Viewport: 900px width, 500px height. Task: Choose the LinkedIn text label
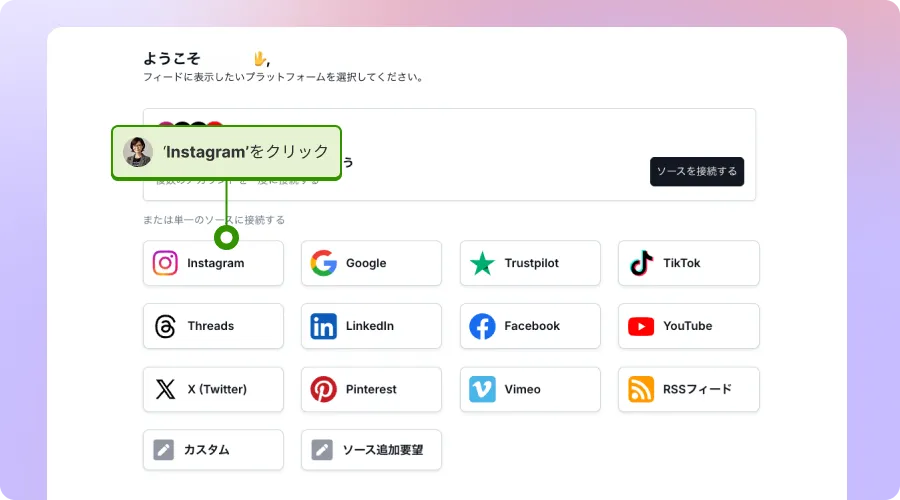(370, 326)
